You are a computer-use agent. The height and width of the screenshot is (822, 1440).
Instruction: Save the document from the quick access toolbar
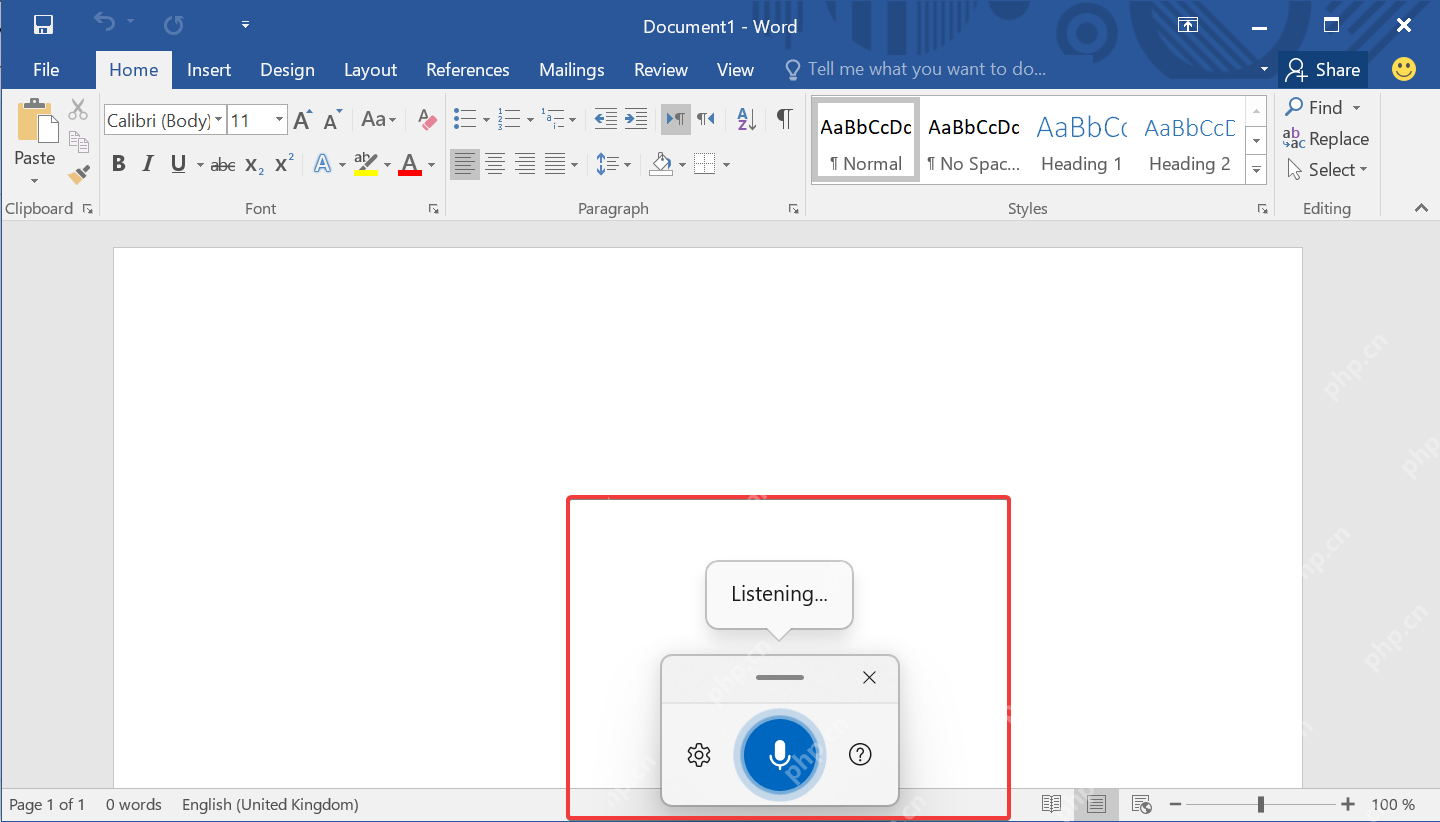point(43,24)
